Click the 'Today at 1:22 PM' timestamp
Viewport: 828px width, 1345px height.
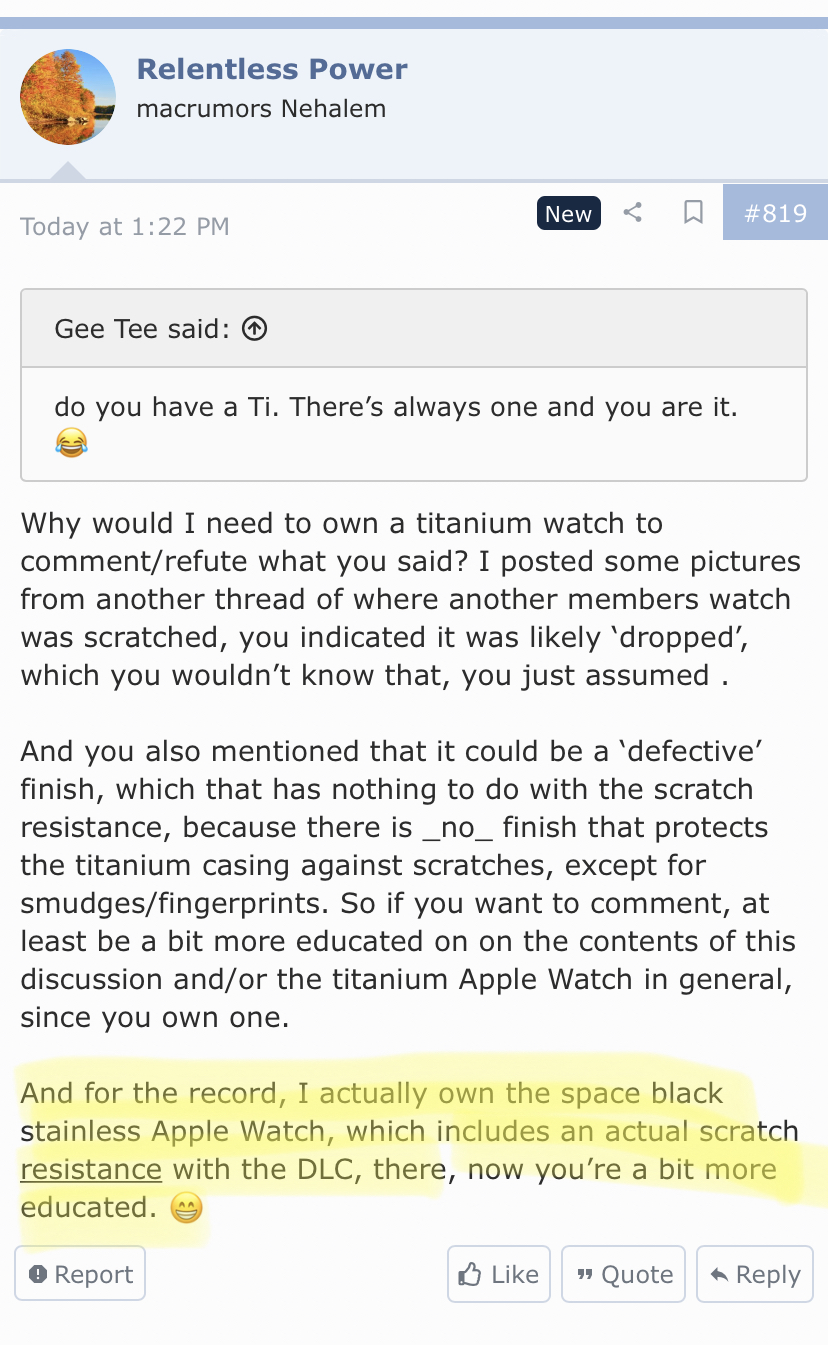pyautogui.click(x=125, y=227)
